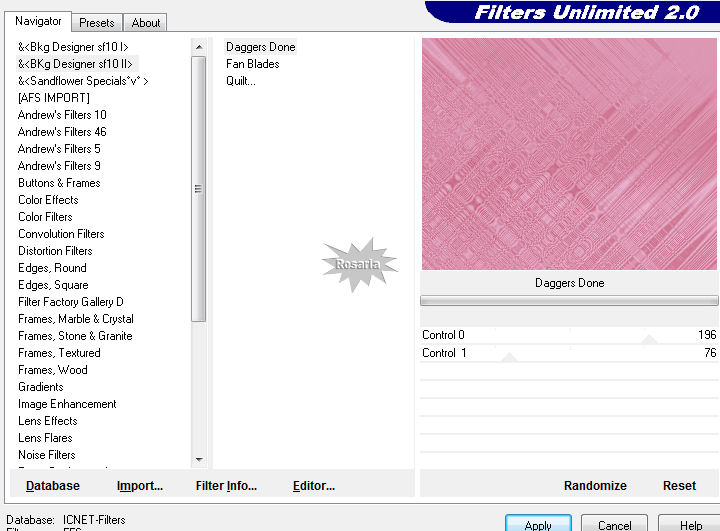This screenshot has height=531, width=720.
Task: Select Frames, Marble & Crystal category
Action: coord(76,319)
